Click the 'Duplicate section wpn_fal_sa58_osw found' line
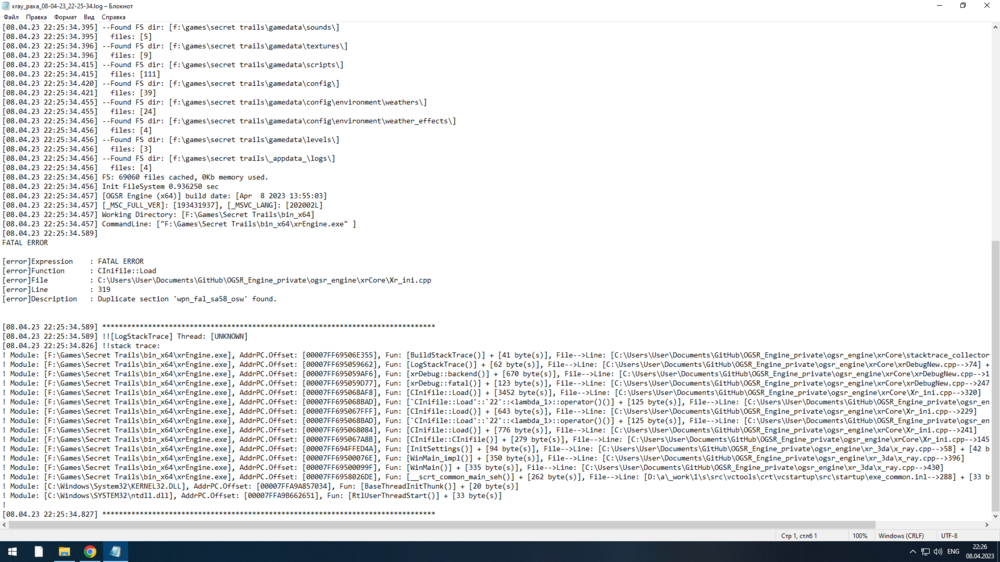The width and height of the screenshot is (1000, 562). pos(139,299)
